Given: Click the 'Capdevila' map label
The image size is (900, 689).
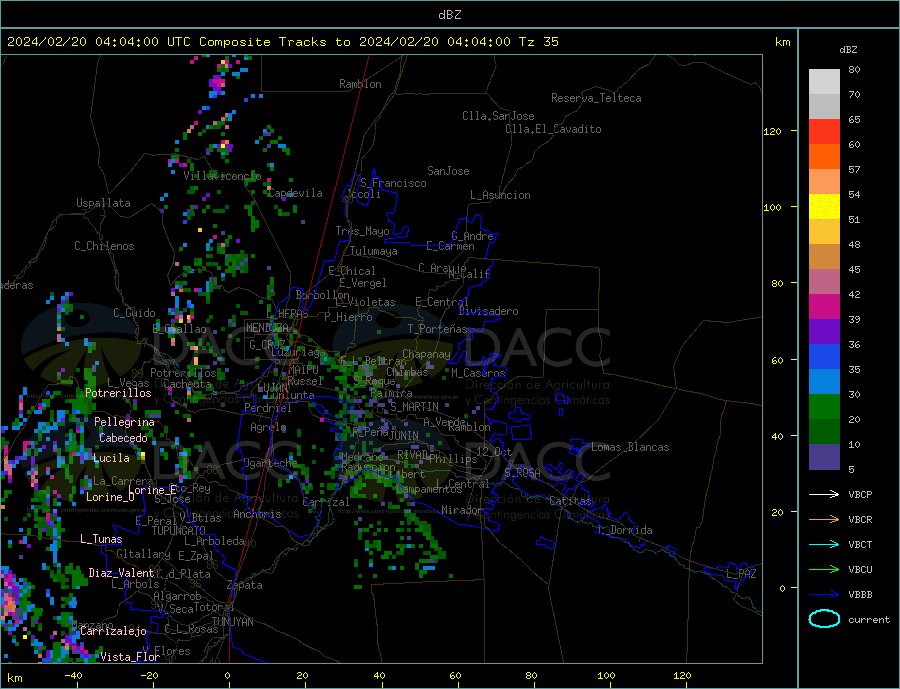Looking at the screenshot, I should (295, 193).
